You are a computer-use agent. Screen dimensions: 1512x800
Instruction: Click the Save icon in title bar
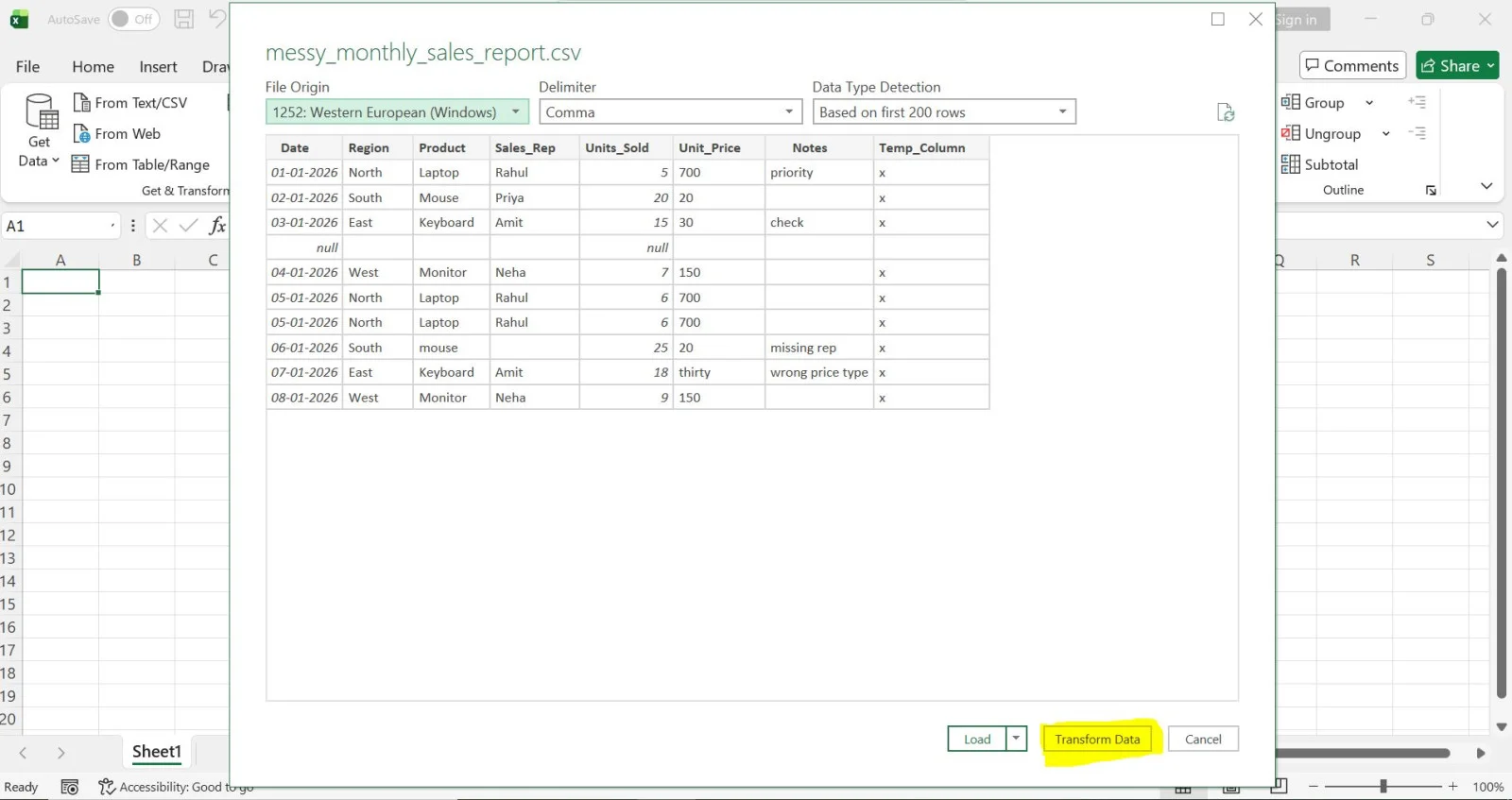click(x=184, y=19)
